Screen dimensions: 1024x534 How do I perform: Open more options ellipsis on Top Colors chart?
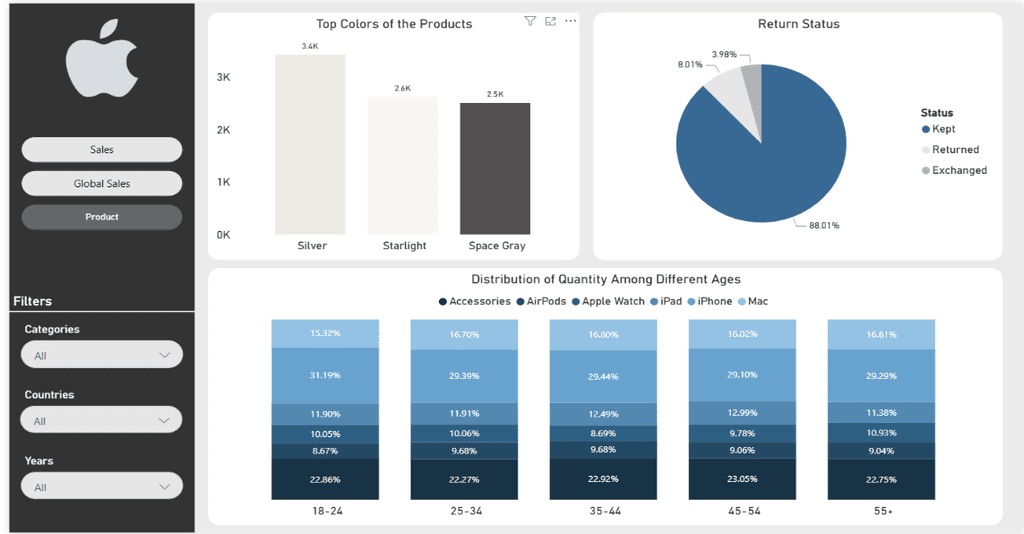[x=571, y=21]
